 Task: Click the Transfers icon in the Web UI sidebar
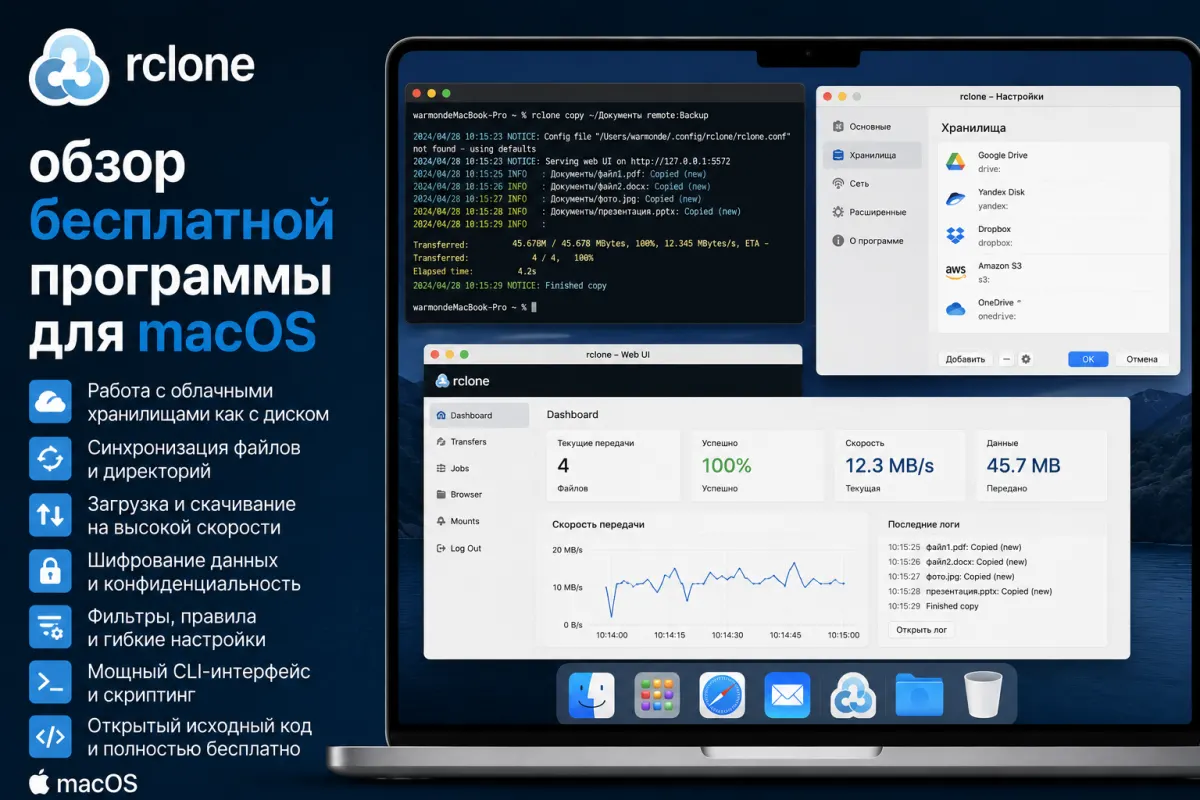tap(441, 441)
